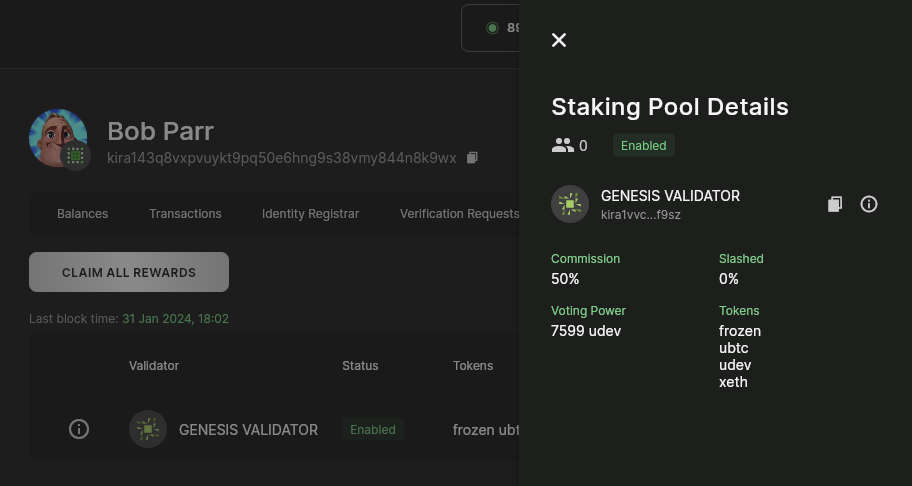This screenshot has height=486, width=912.
Task: Open info icon in validator table row
Action: 79,429
